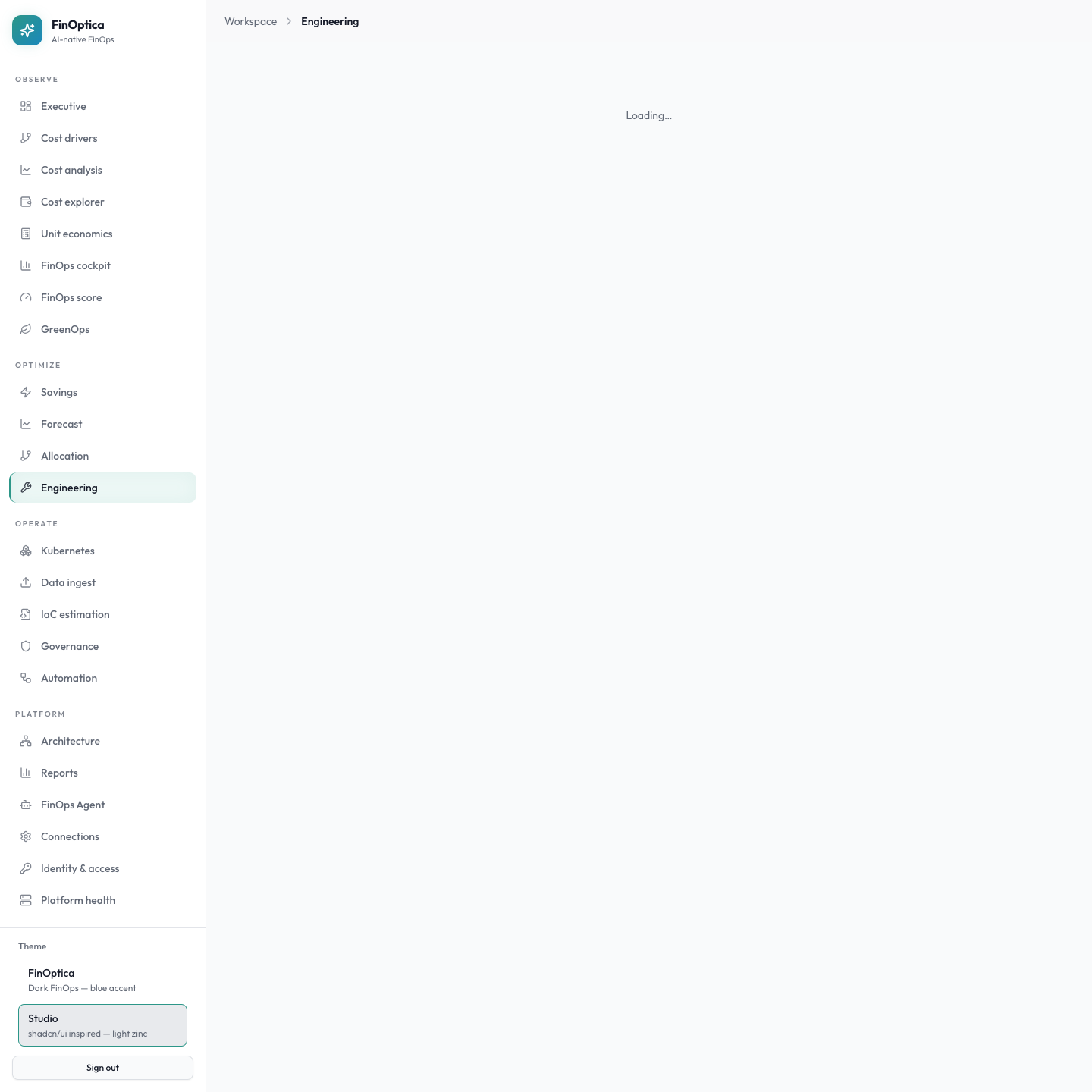This screenshot has height=1092, width=1092.
Task: Click the PLATFORM section header
Action: click(40, 714)
